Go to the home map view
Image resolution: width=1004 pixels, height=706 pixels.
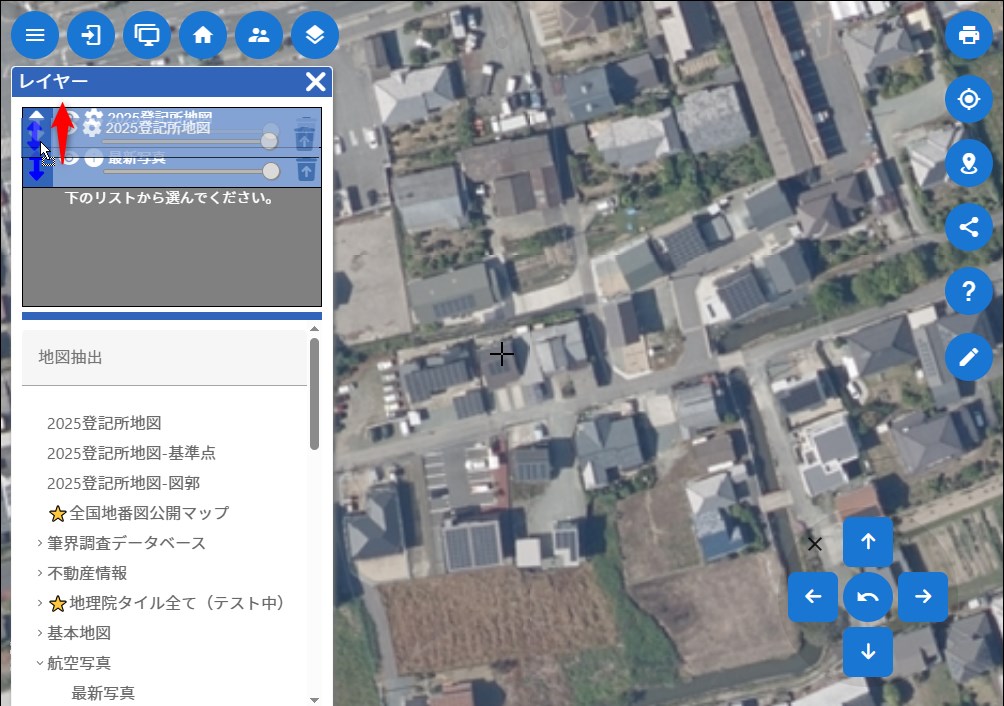(203, 35)
